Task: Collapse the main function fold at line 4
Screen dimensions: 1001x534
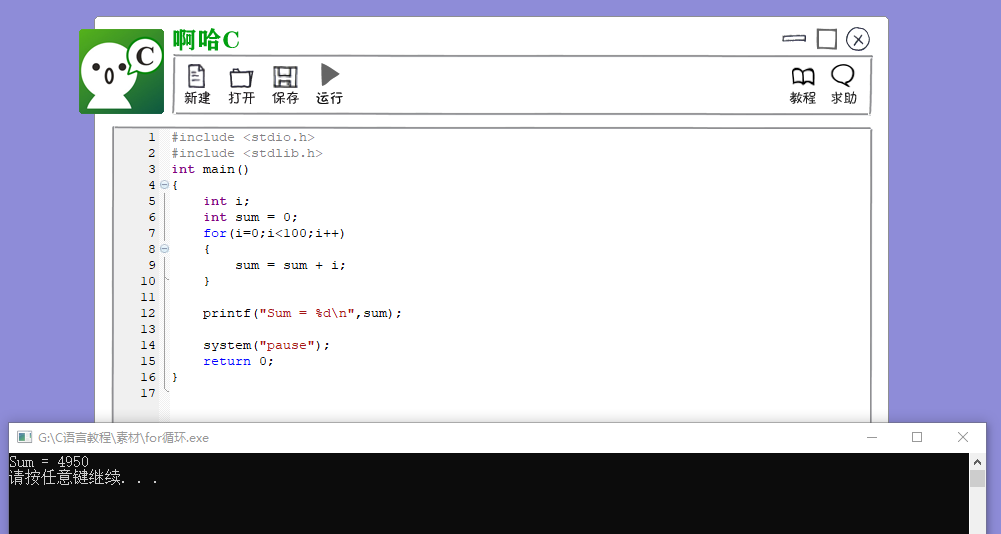Action: pos(164,185)
